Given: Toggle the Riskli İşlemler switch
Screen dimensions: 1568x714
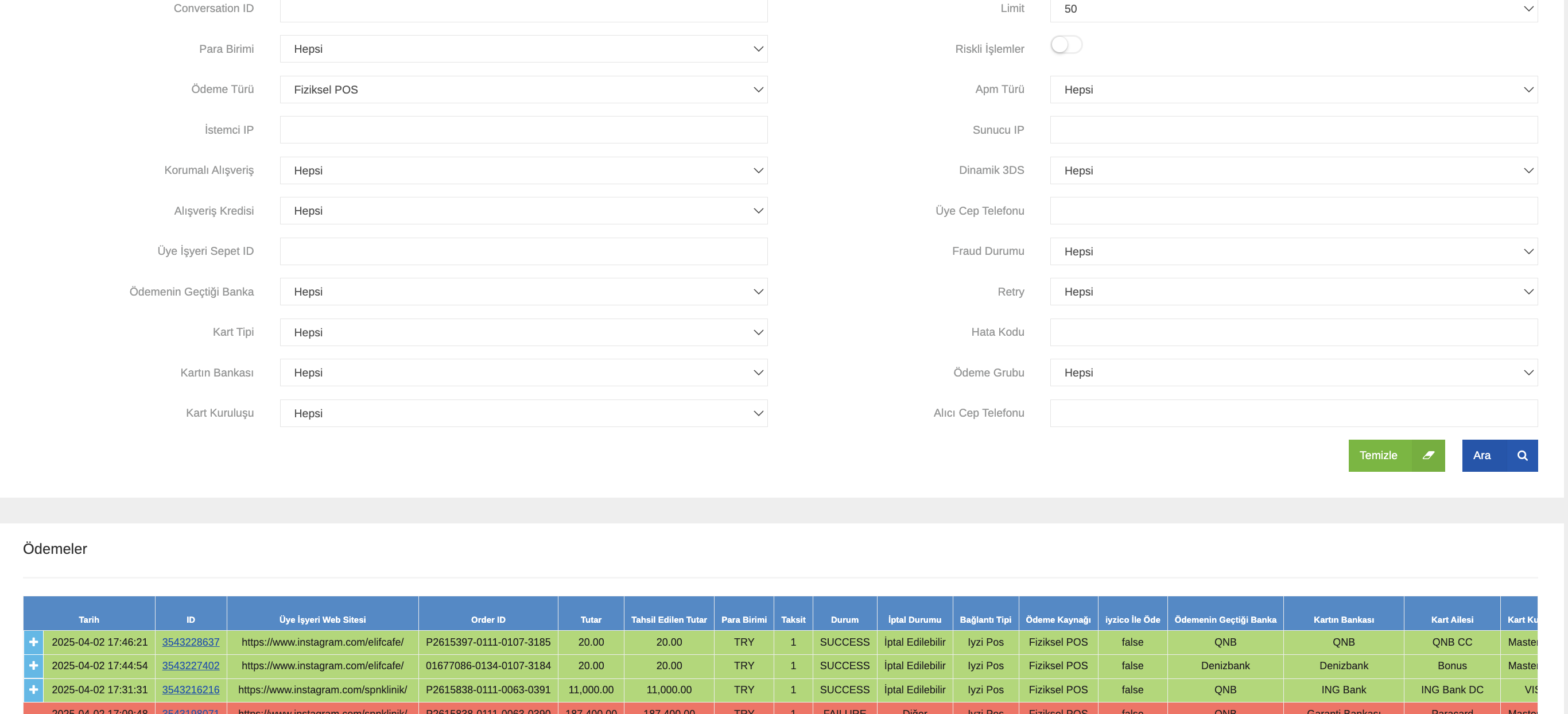Looking at the screenshot, I should [1066, 45].
